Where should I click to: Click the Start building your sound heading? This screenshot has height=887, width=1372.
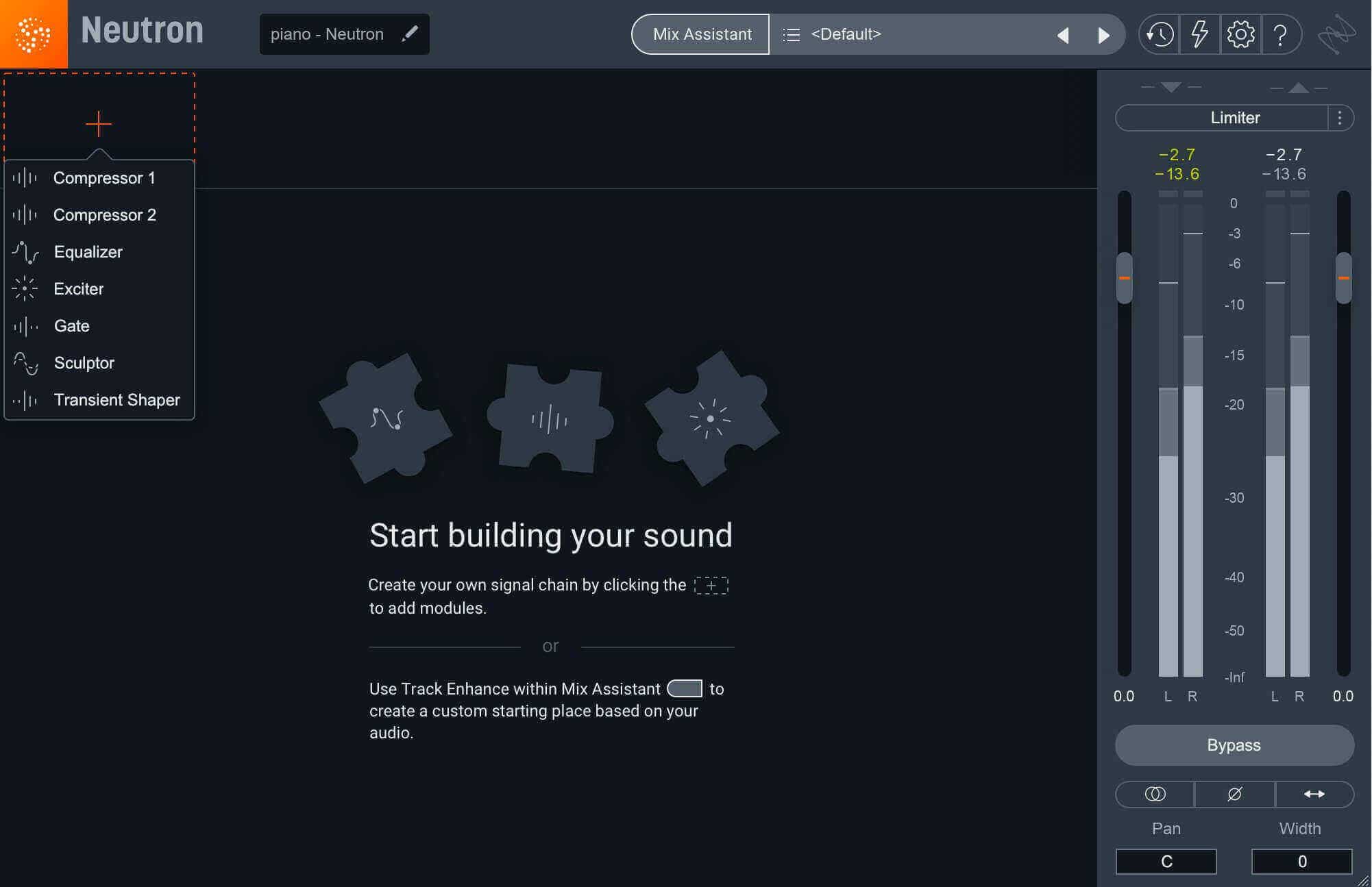click(x=551, y=536)
